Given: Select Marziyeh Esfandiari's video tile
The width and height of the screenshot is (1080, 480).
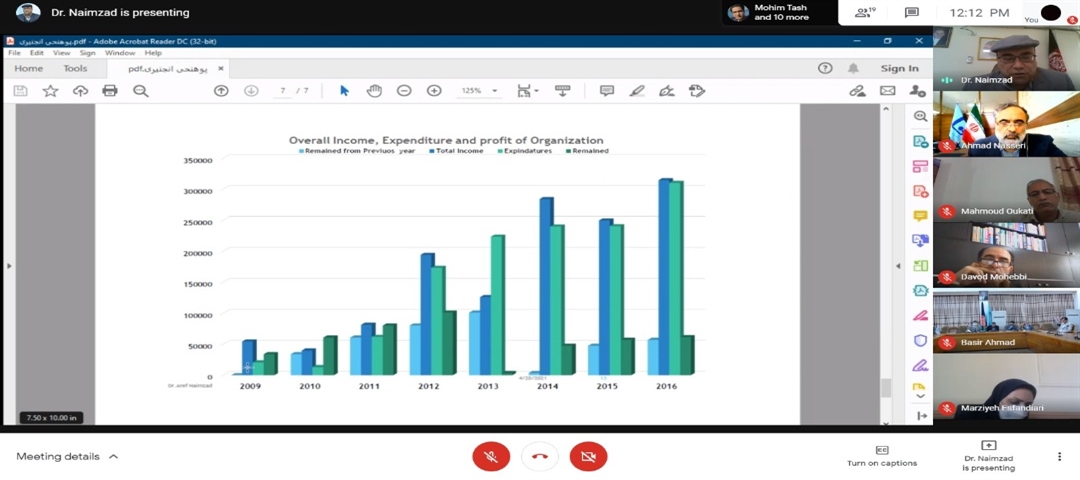Looking at the screenshot, I should coord(1006,386).
